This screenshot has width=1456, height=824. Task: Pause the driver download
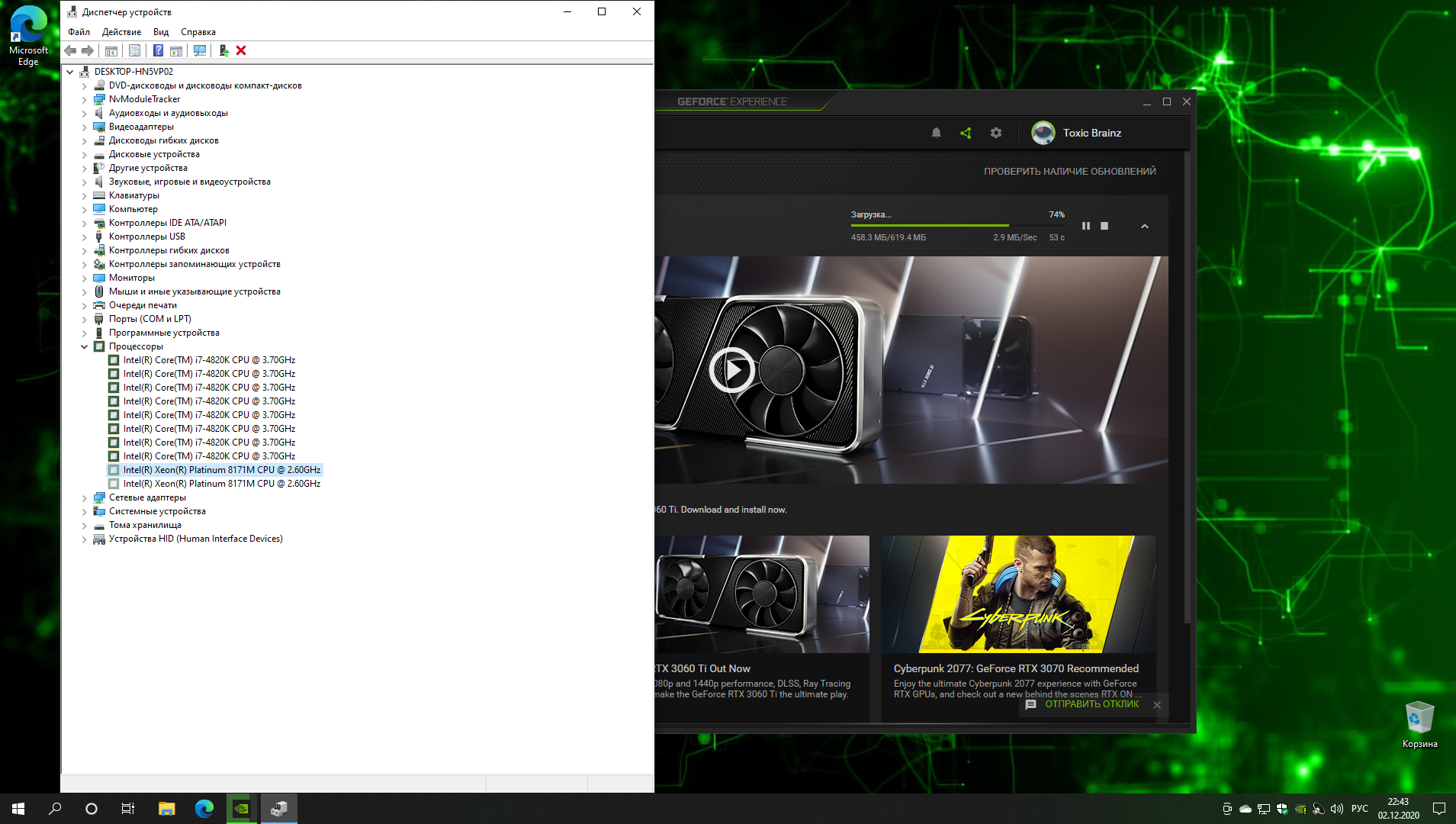coord(1086,226)
